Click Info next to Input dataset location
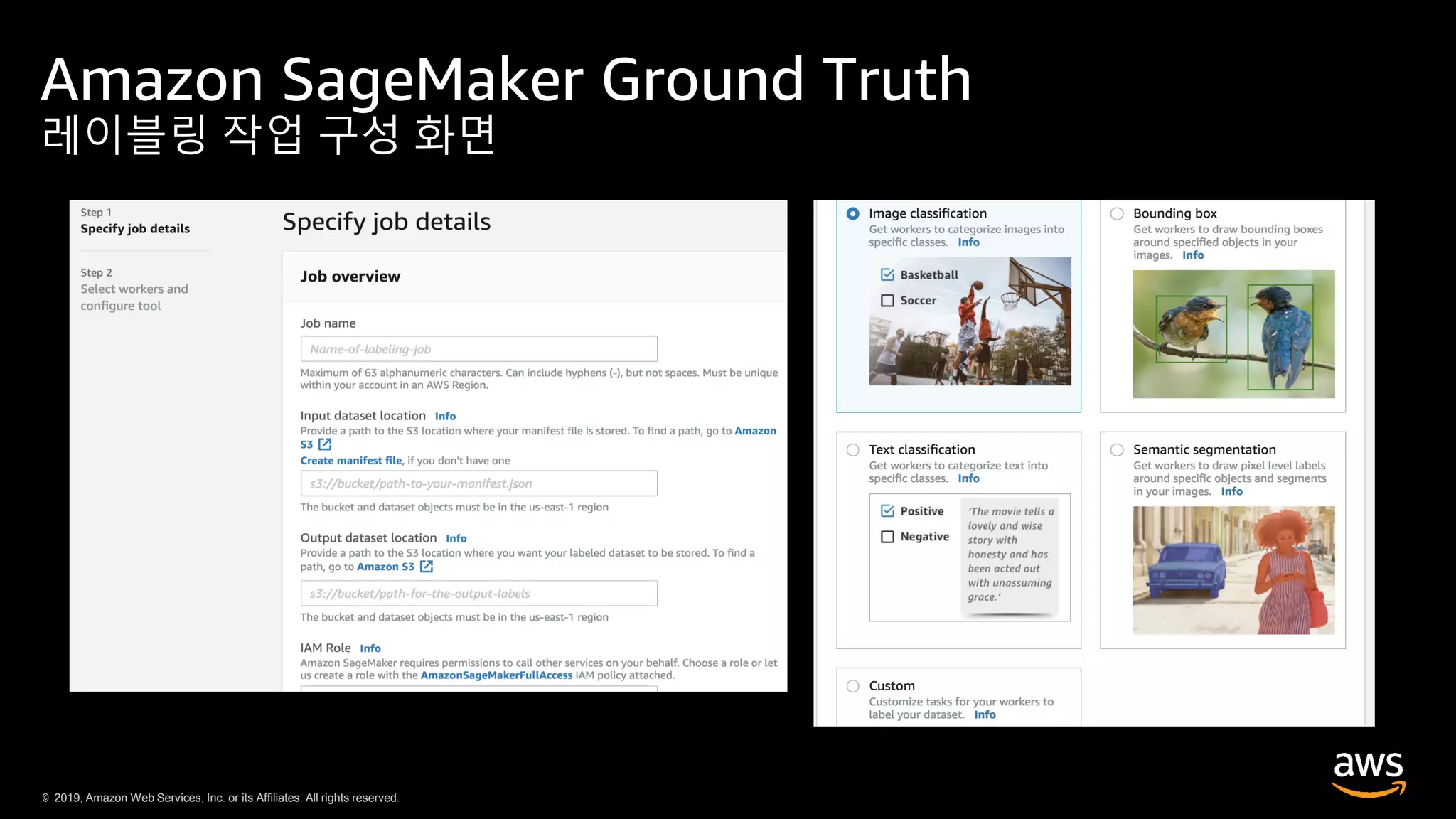Screen dimensions: 1456x819 [445, 417]
